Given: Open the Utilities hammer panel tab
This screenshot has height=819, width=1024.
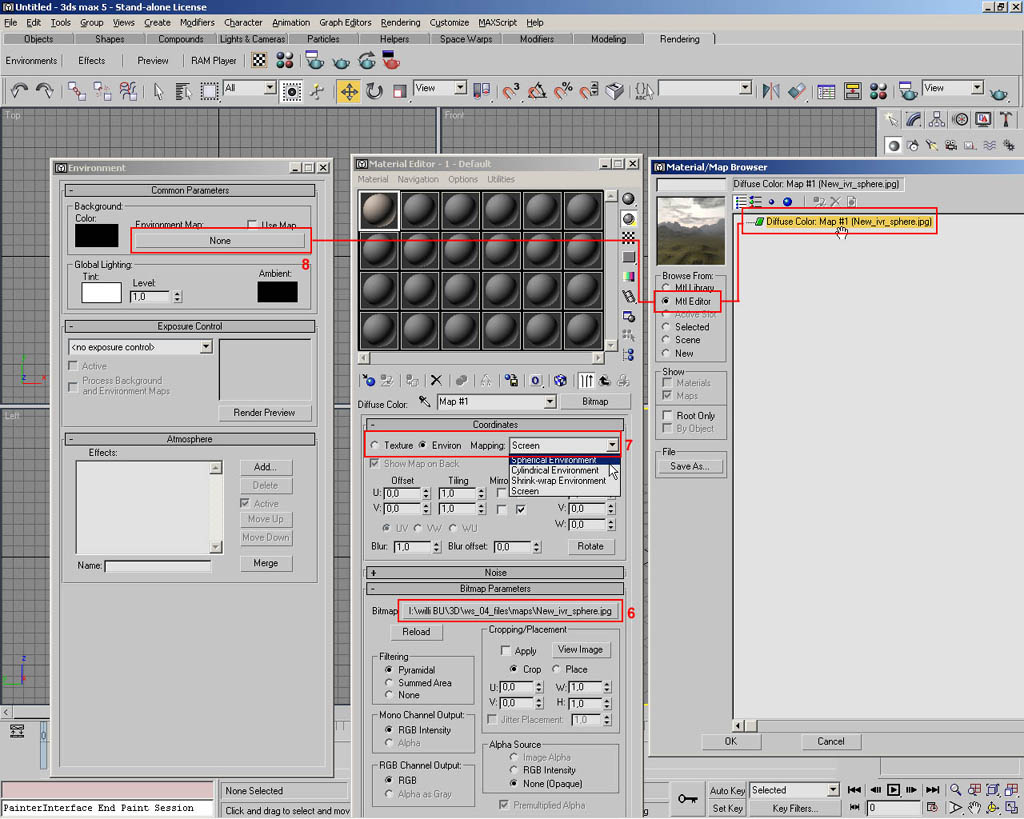Looking at the screenshot, I should (1006, 120).
